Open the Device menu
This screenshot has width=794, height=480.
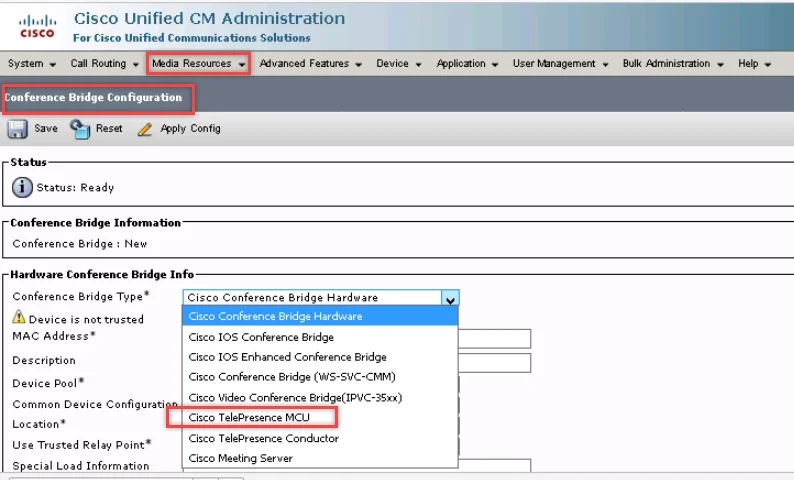399,63
